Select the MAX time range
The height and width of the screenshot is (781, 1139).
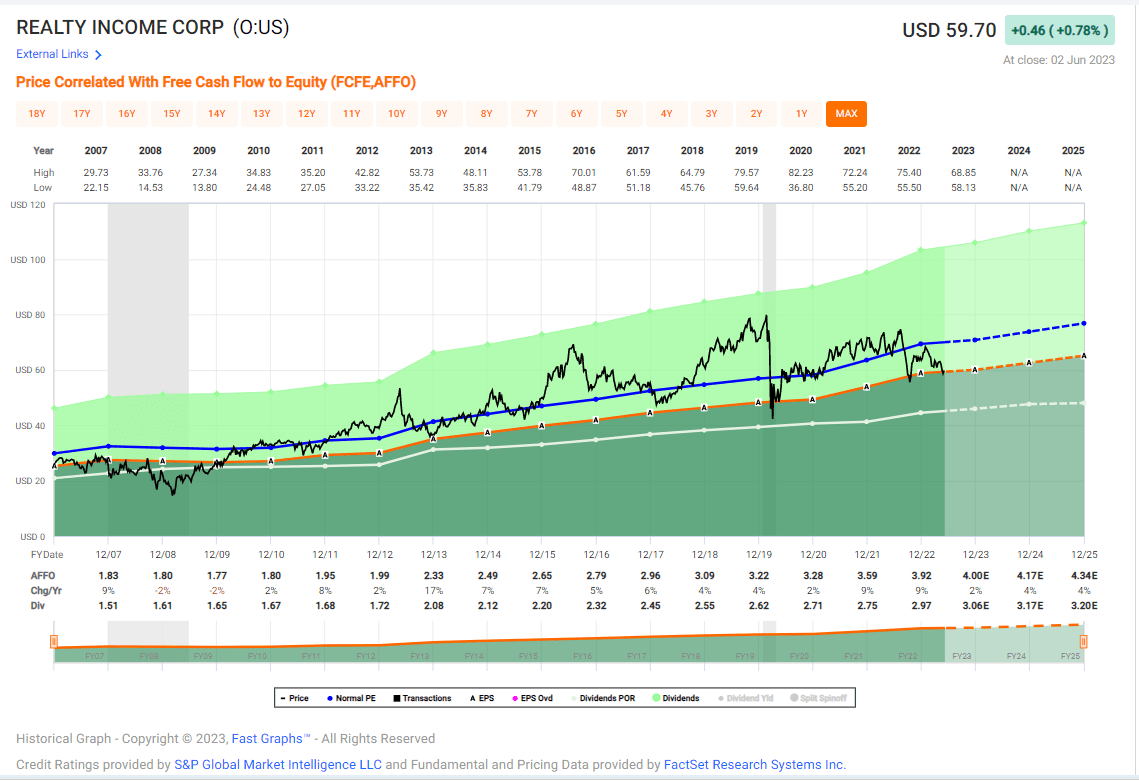point(846,114)
